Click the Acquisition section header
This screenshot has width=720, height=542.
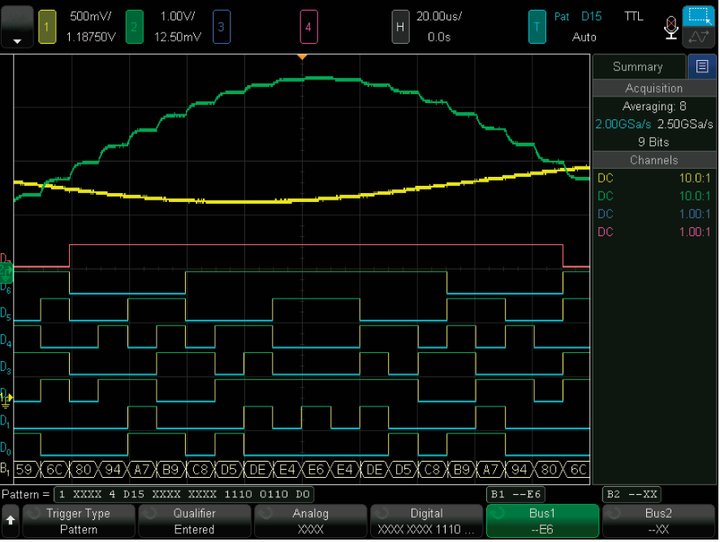click(x=654, y=88)
